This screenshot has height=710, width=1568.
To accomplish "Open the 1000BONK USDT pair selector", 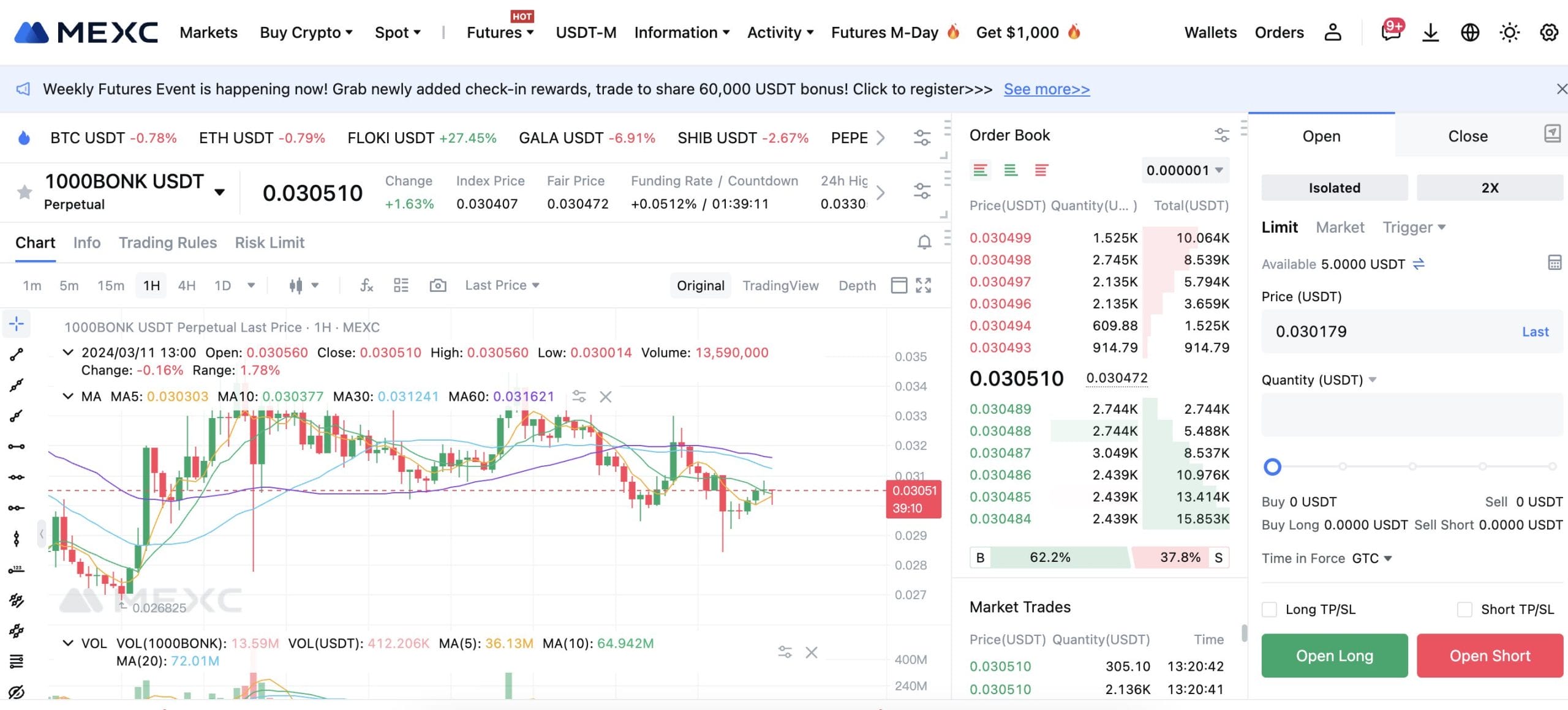I will tap(220, 192).
